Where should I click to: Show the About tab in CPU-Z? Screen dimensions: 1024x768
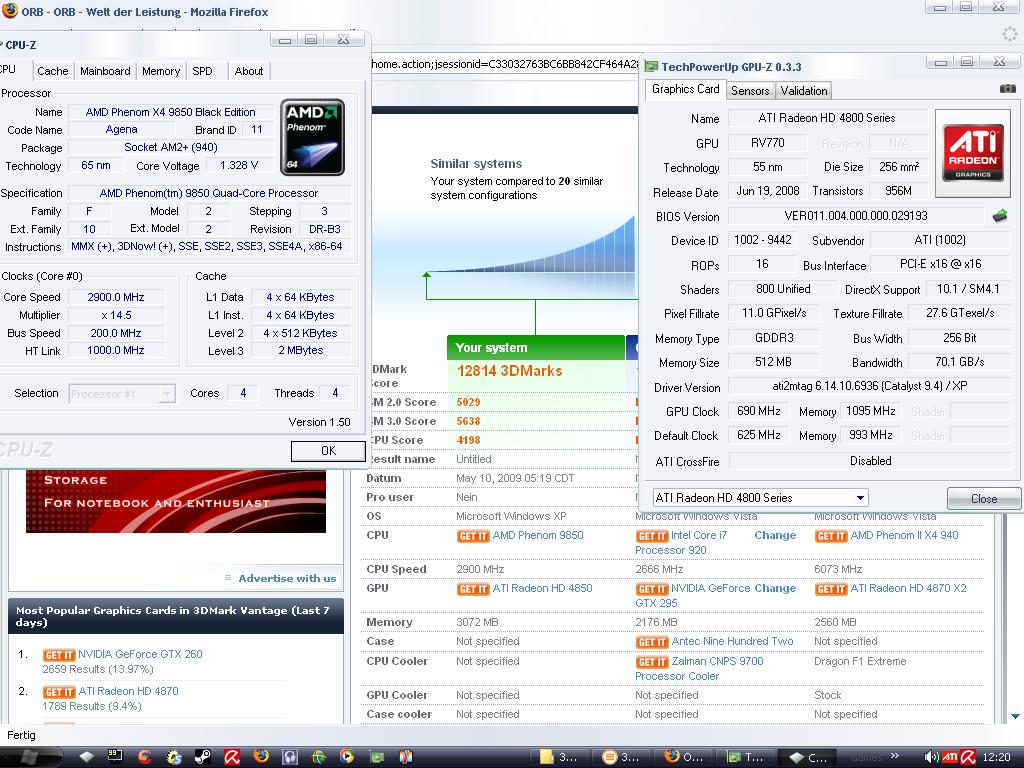coord(249,71)
